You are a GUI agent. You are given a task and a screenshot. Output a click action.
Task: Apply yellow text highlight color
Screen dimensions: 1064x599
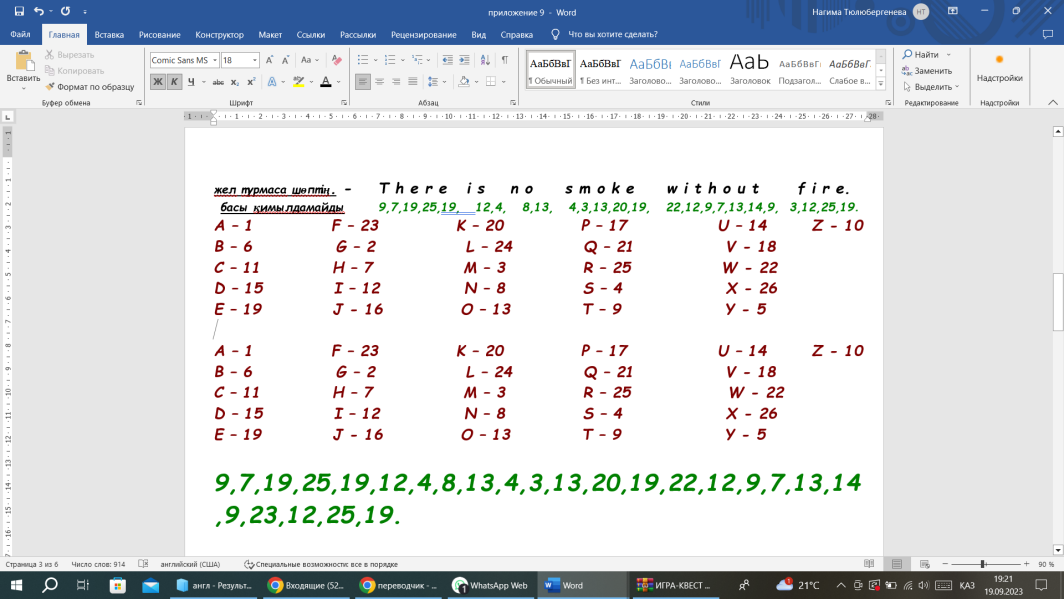click(x=299, y=81)
